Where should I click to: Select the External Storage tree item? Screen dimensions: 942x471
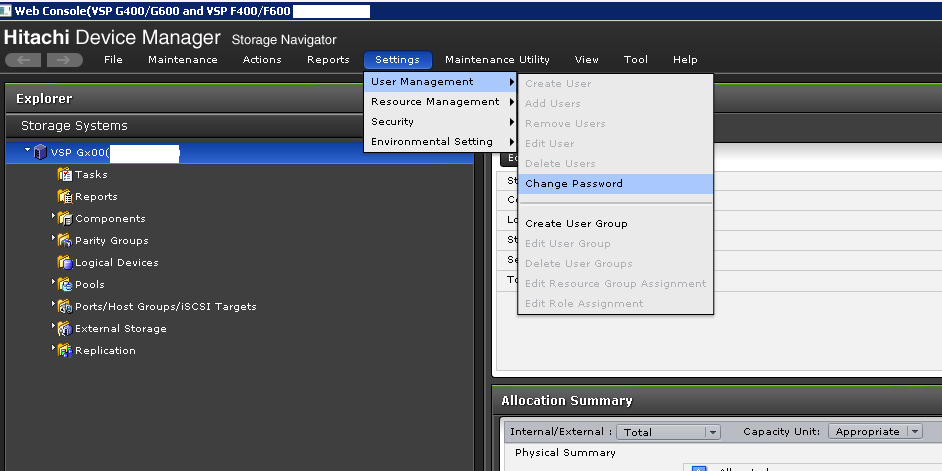click(120, 329)
